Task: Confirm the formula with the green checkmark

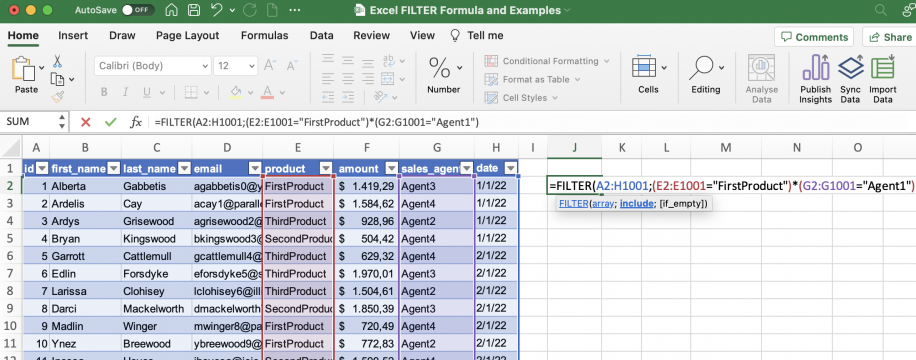Action: coord(110,122)
